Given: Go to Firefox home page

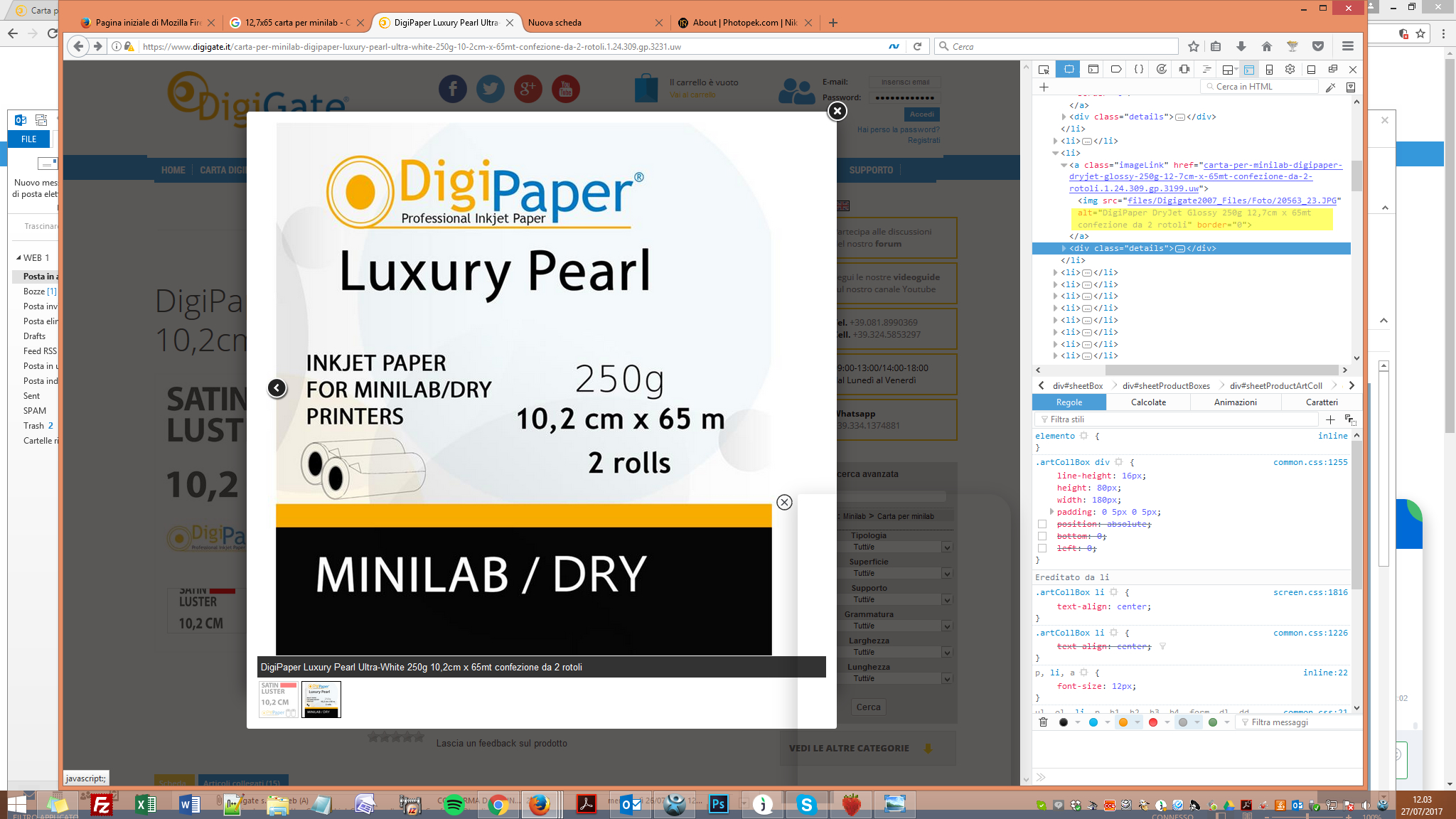Looking at the screenshot, I should click(1267, 46).
